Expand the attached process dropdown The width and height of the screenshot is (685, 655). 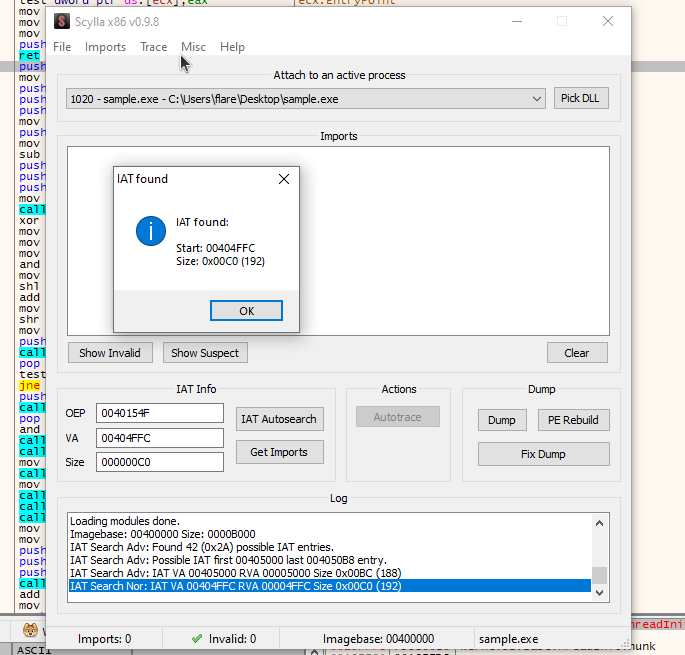tap(537, 99)
